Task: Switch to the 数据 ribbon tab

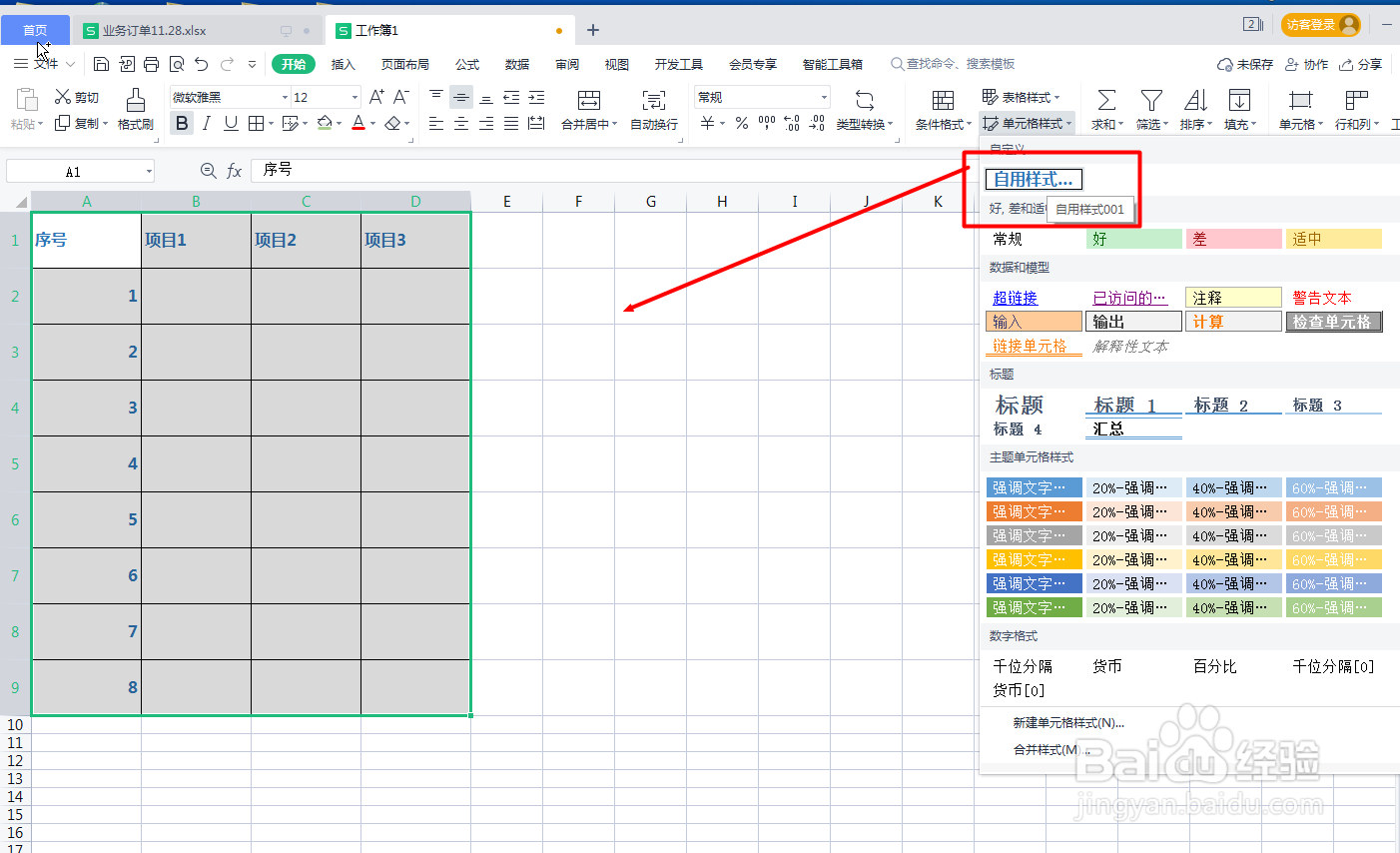Action: (x=516, y=63)
